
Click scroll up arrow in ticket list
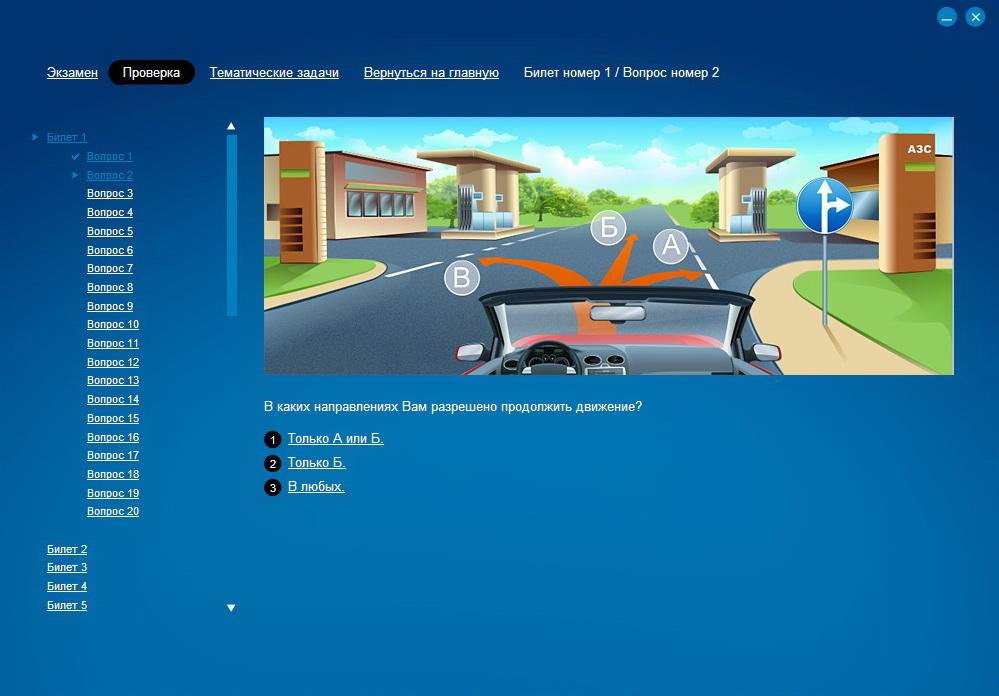(x=231, y=127)
